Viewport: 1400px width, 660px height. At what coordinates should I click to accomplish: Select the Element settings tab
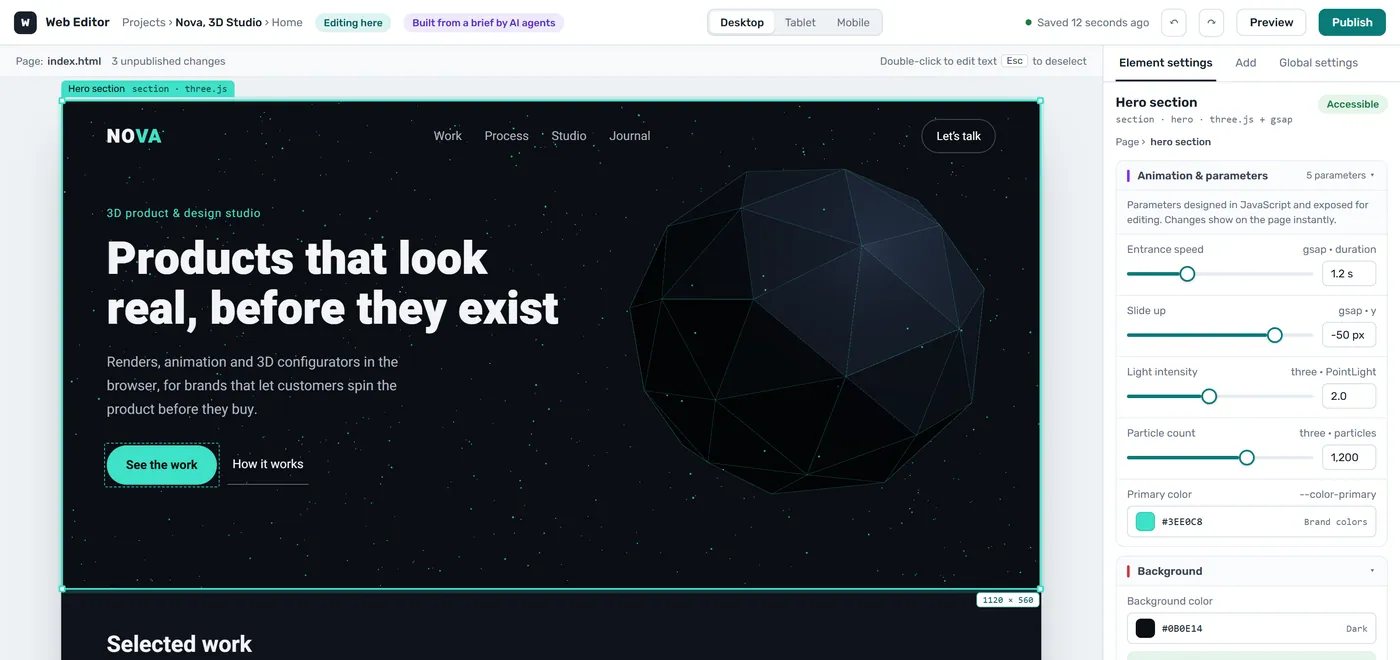[x=1166, y=62]
